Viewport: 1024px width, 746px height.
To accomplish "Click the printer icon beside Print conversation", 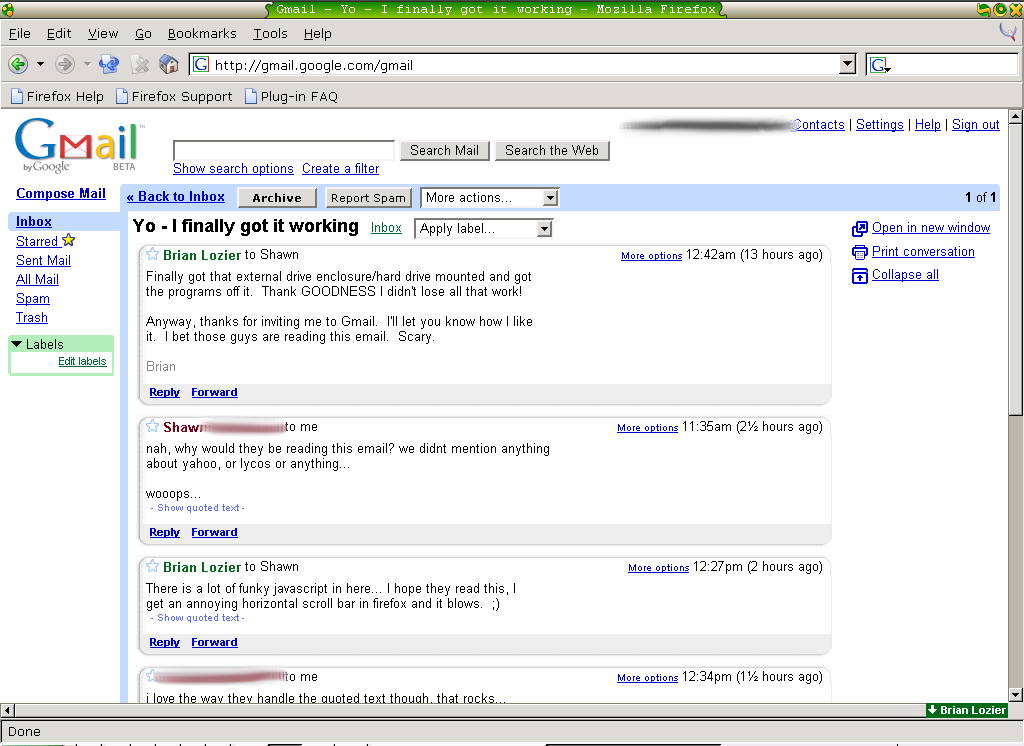I will [859, 252].
